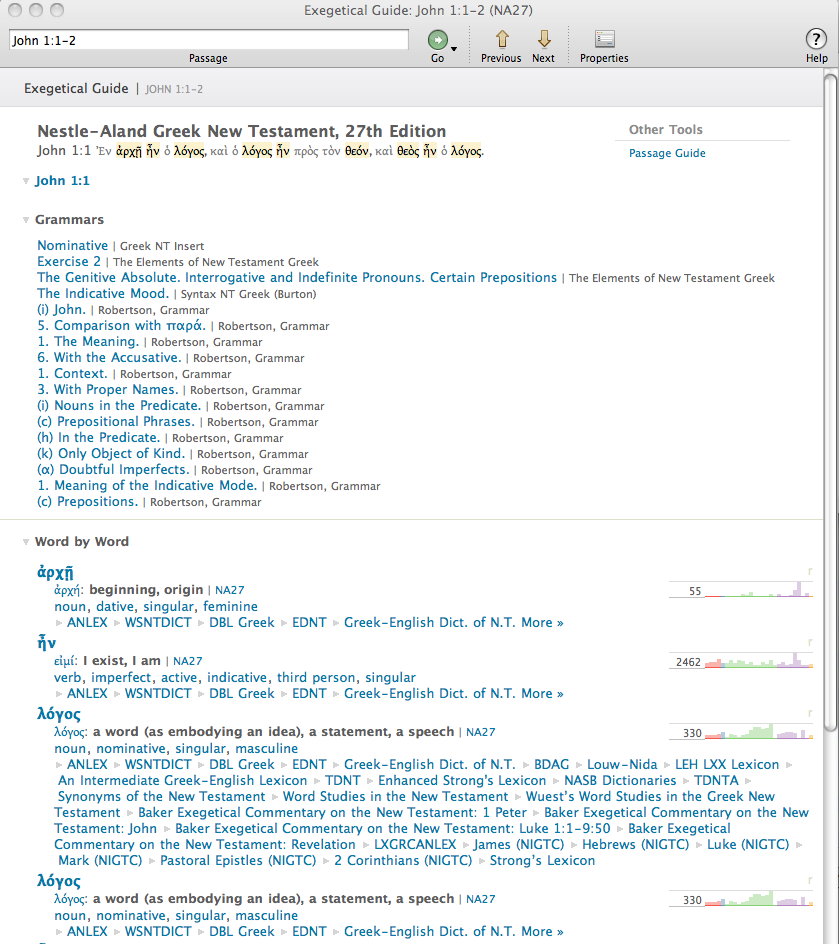839x944 pixels.
Task: Click the corner icon above ἀρχῇ graph
Action: (x=810, y=571)
